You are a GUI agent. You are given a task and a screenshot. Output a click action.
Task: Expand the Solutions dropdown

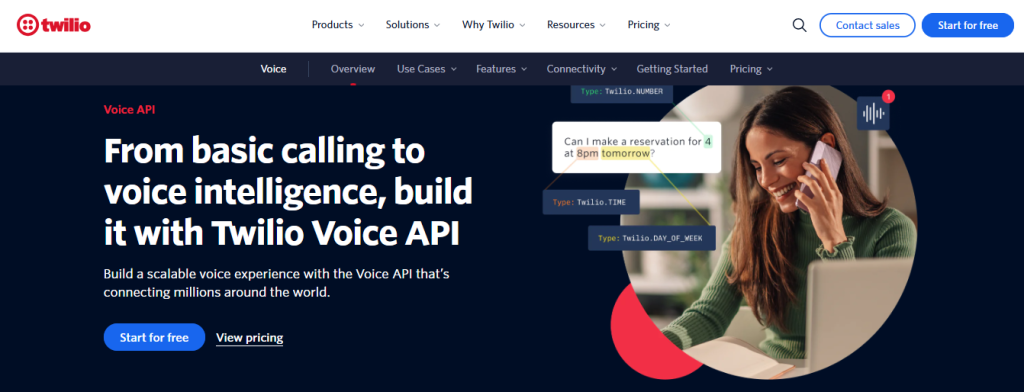(x=413, y=25)
